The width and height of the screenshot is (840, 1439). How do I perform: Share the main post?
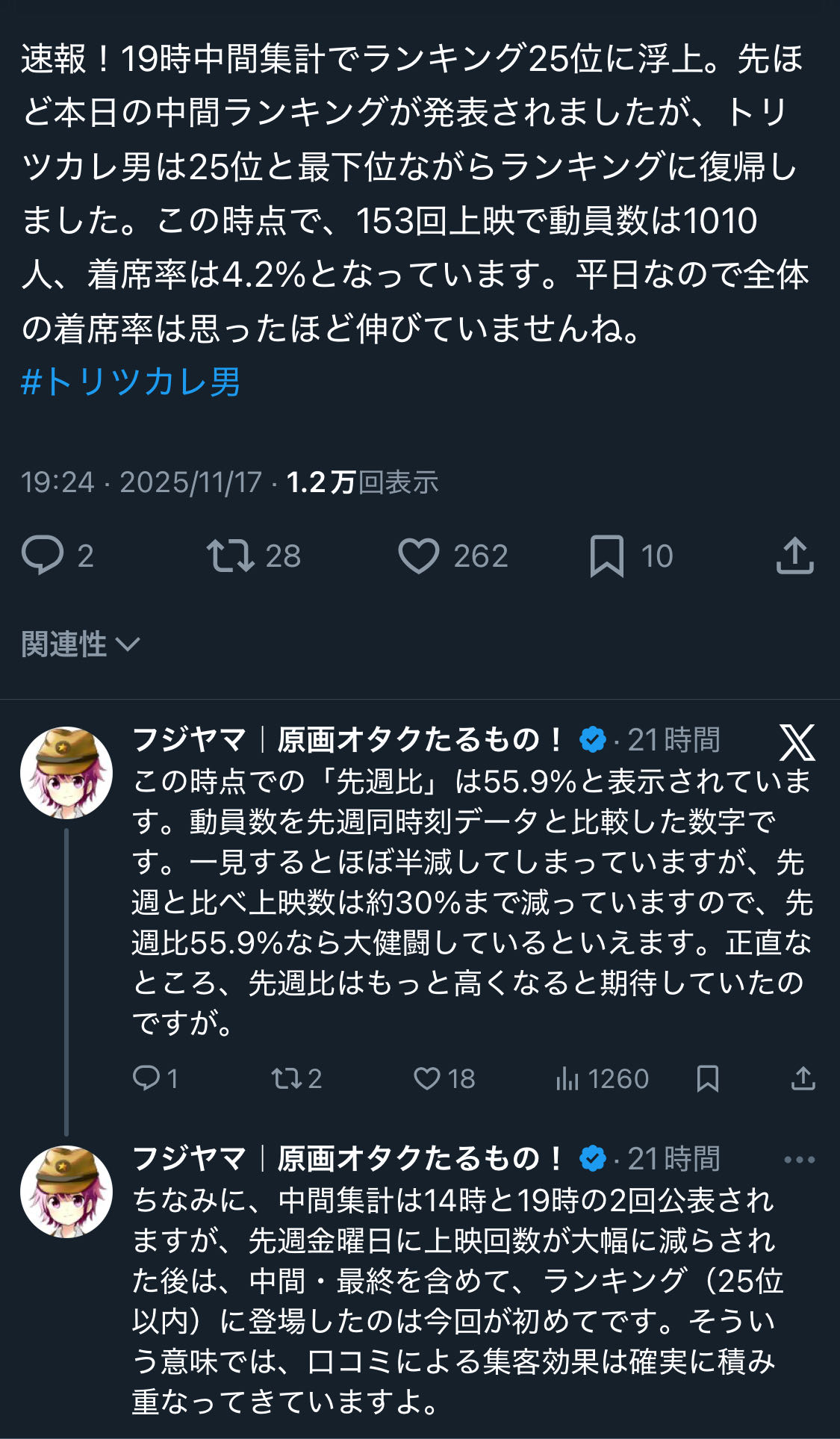794,556
